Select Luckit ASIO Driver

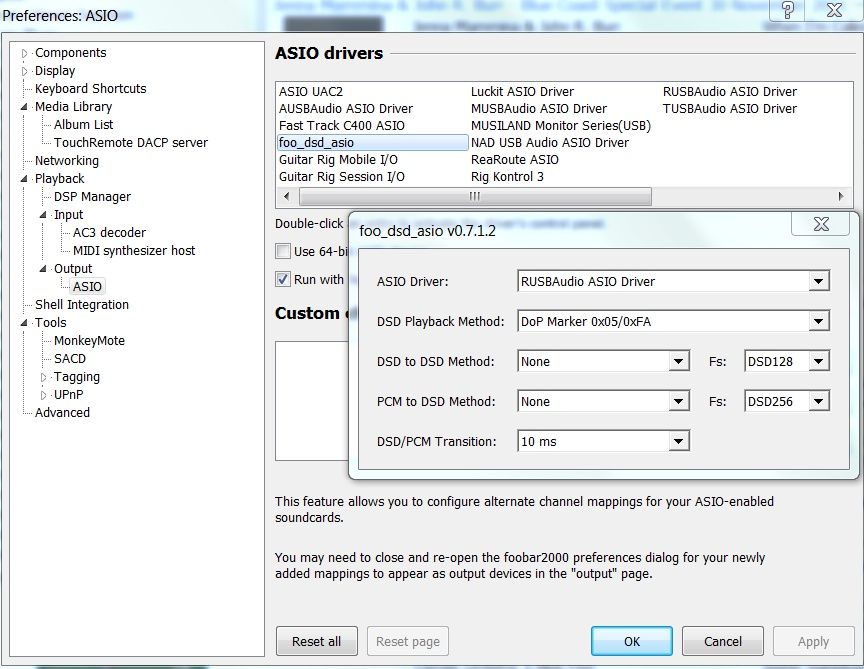pyautogui.click(x=522, y=91)
